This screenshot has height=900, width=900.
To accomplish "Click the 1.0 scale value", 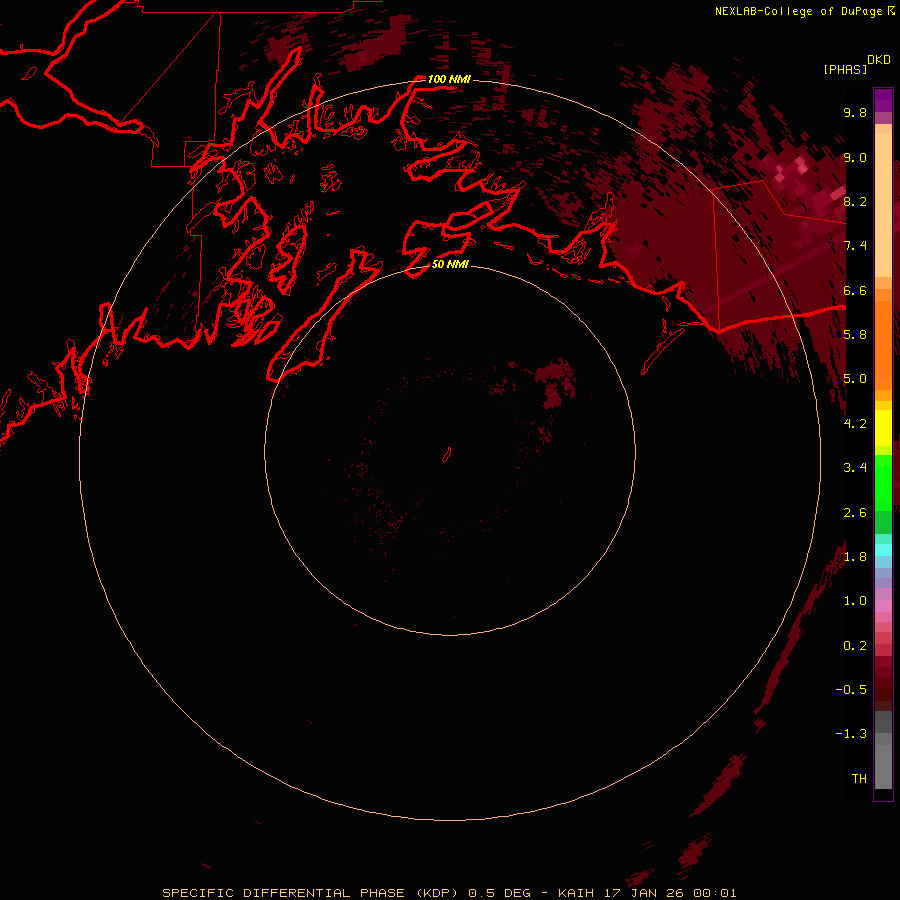I will [x=855, y=601].
